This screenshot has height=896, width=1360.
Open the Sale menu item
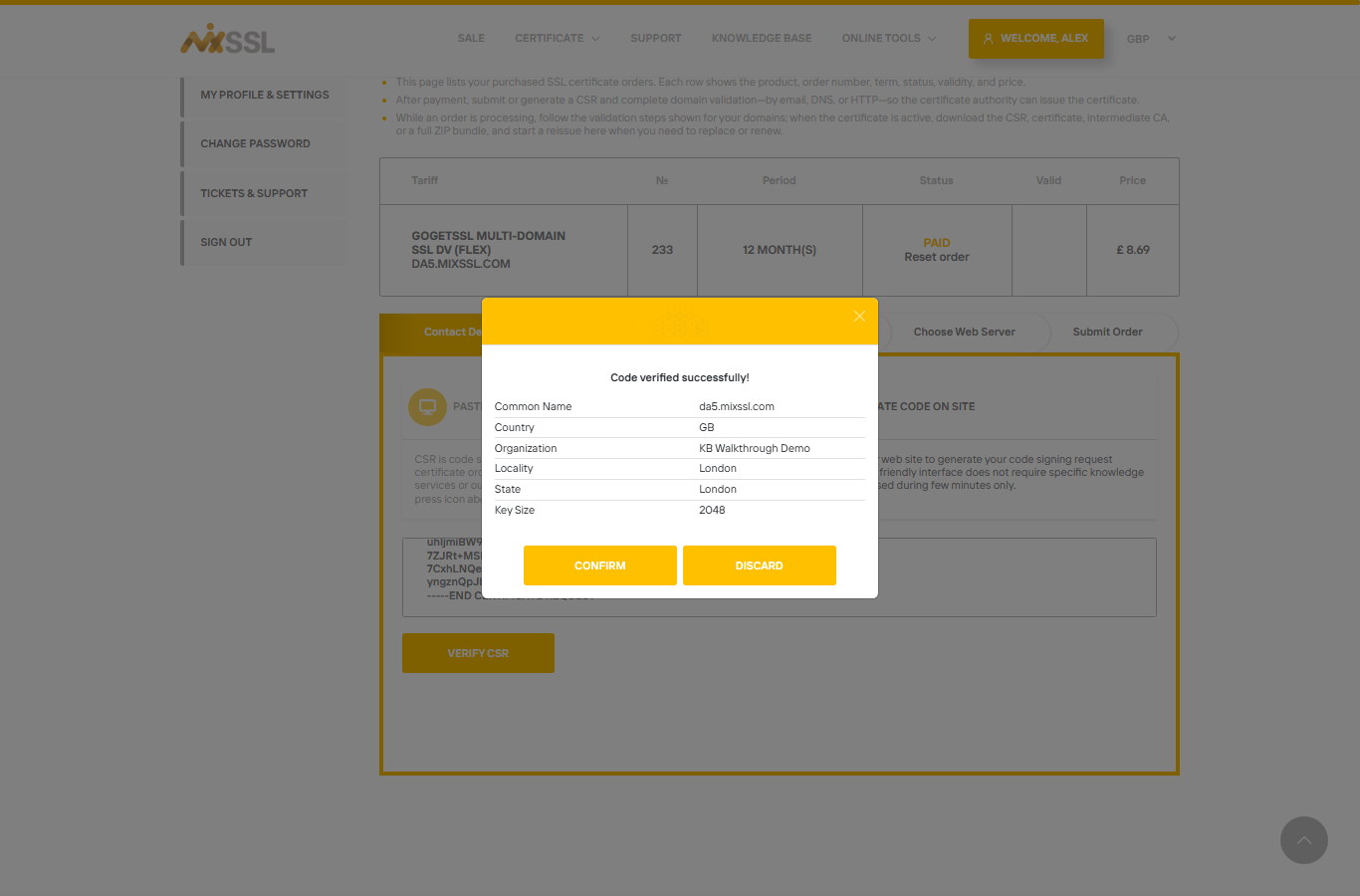coord(471,39)
